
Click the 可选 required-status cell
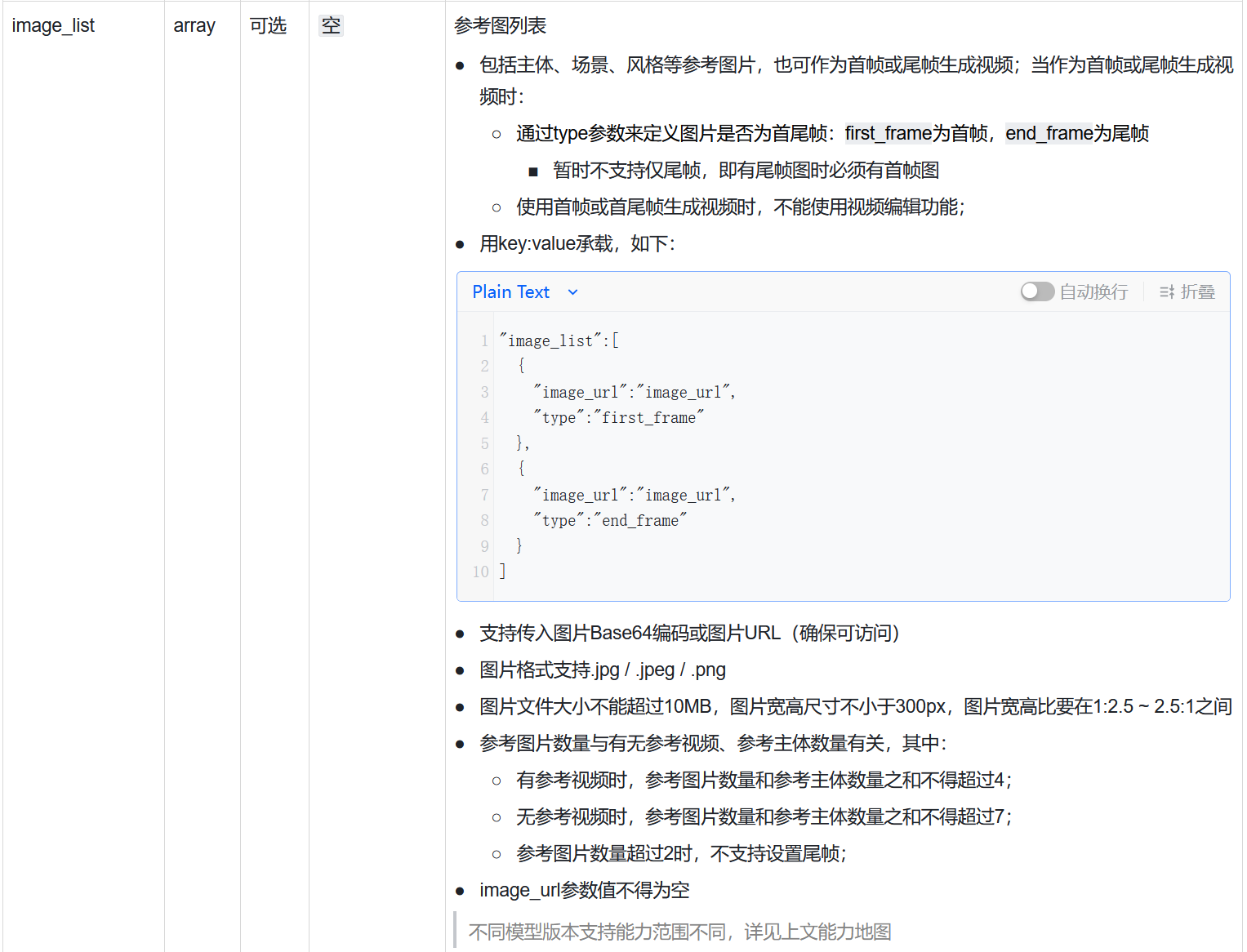pos(268,26)
